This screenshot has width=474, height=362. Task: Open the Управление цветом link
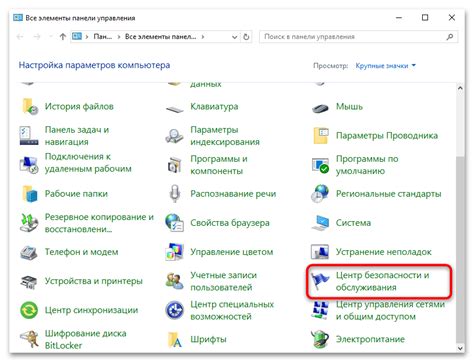[232, 252]
